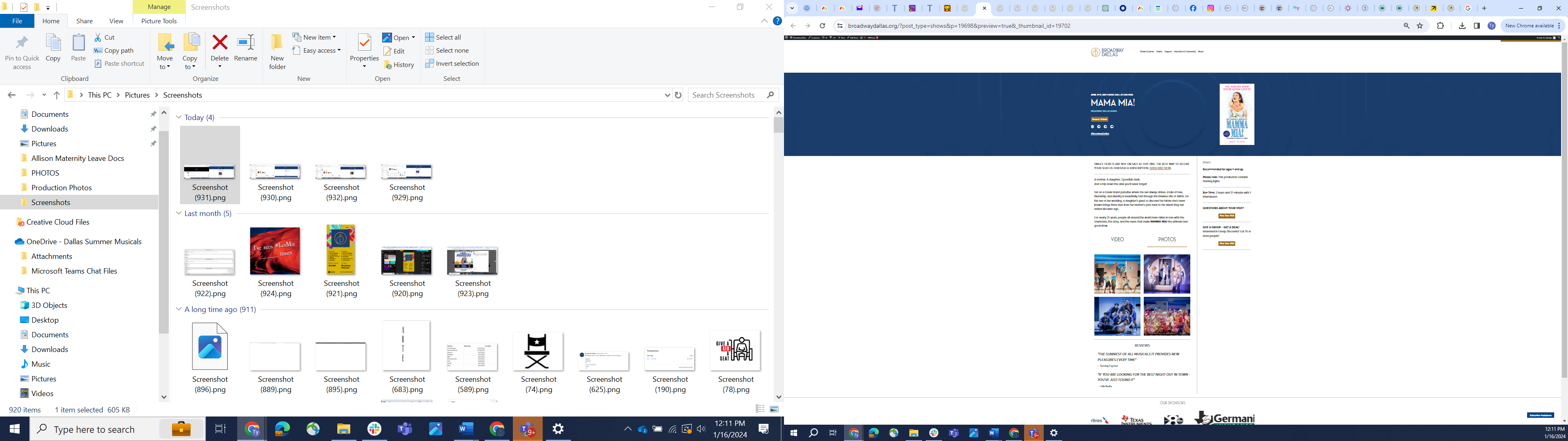Click Copy path in the ribbon
The width and height of the screenshot is (1568, 441).
click(114, 51)
